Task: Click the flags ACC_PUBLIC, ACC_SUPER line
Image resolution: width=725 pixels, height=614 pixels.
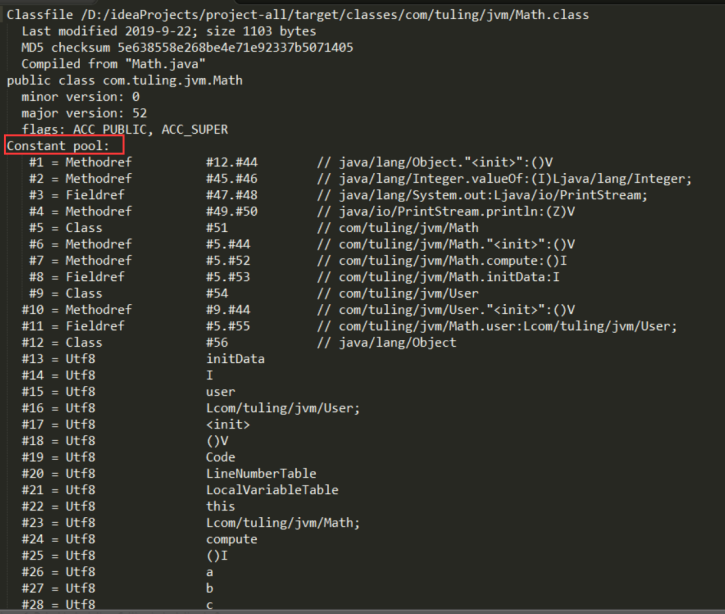Action: (125, 129)
